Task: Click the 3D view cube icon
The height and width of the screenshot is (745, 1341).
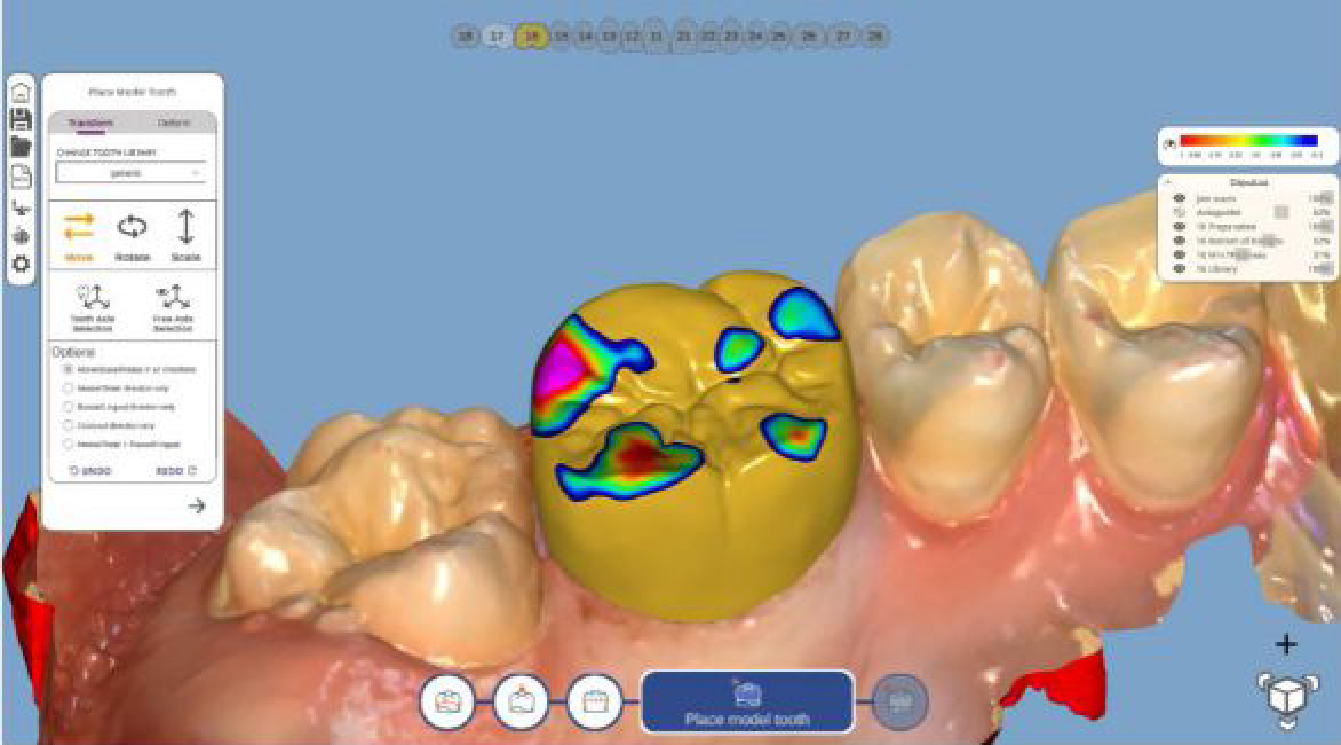Action: pyautogui.click(x=1285, y=696)
